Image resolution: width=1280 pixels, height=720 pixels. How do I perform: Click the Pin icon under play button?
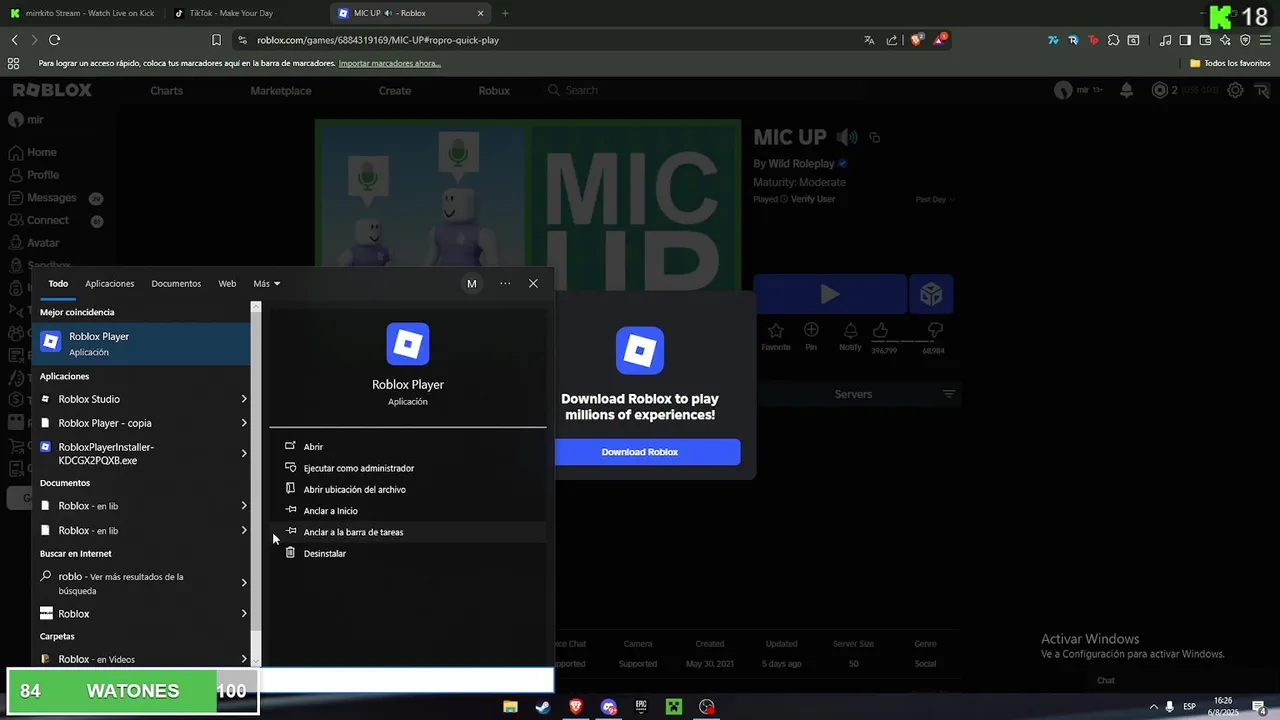coord(811,330)
